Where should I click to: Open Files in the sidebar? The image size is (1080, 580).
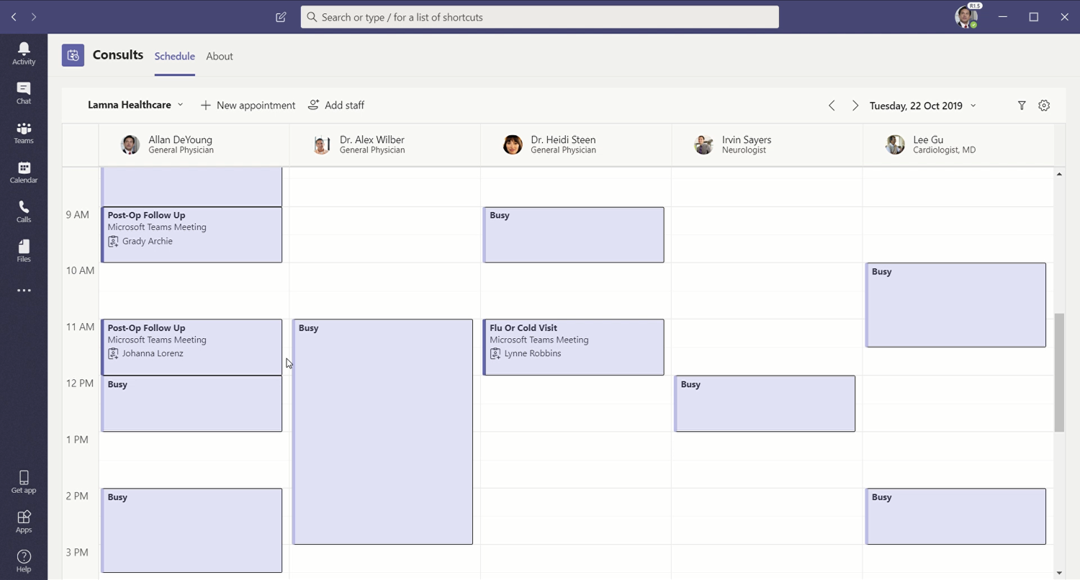(23, 251)
